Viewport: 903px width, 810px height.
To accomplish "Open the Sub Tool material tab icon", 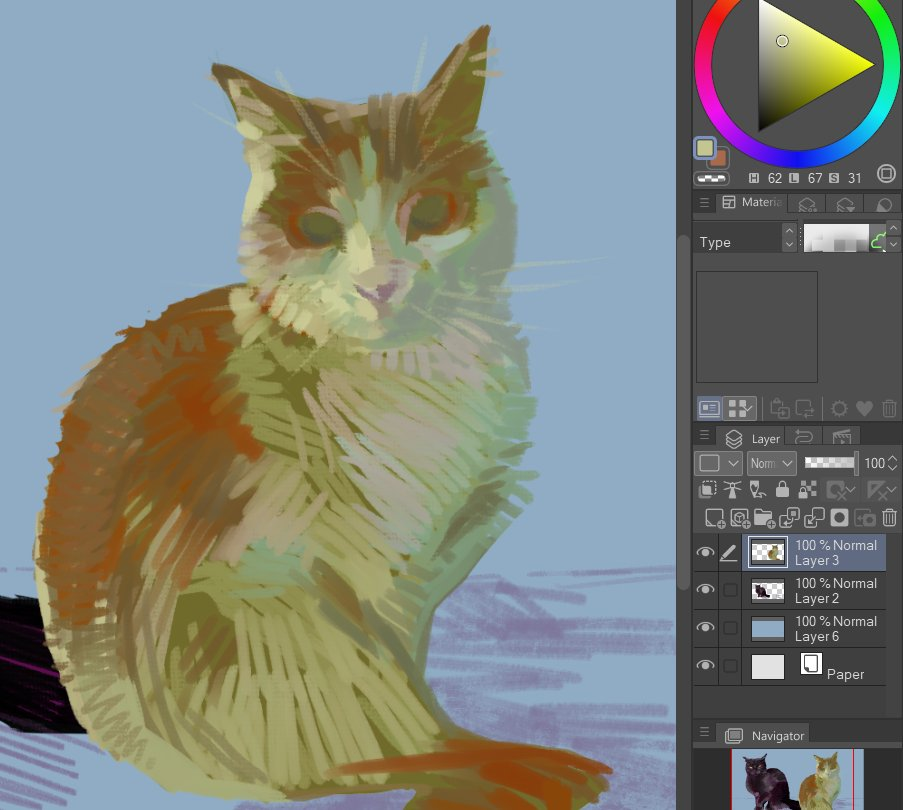I will [807, 204].
